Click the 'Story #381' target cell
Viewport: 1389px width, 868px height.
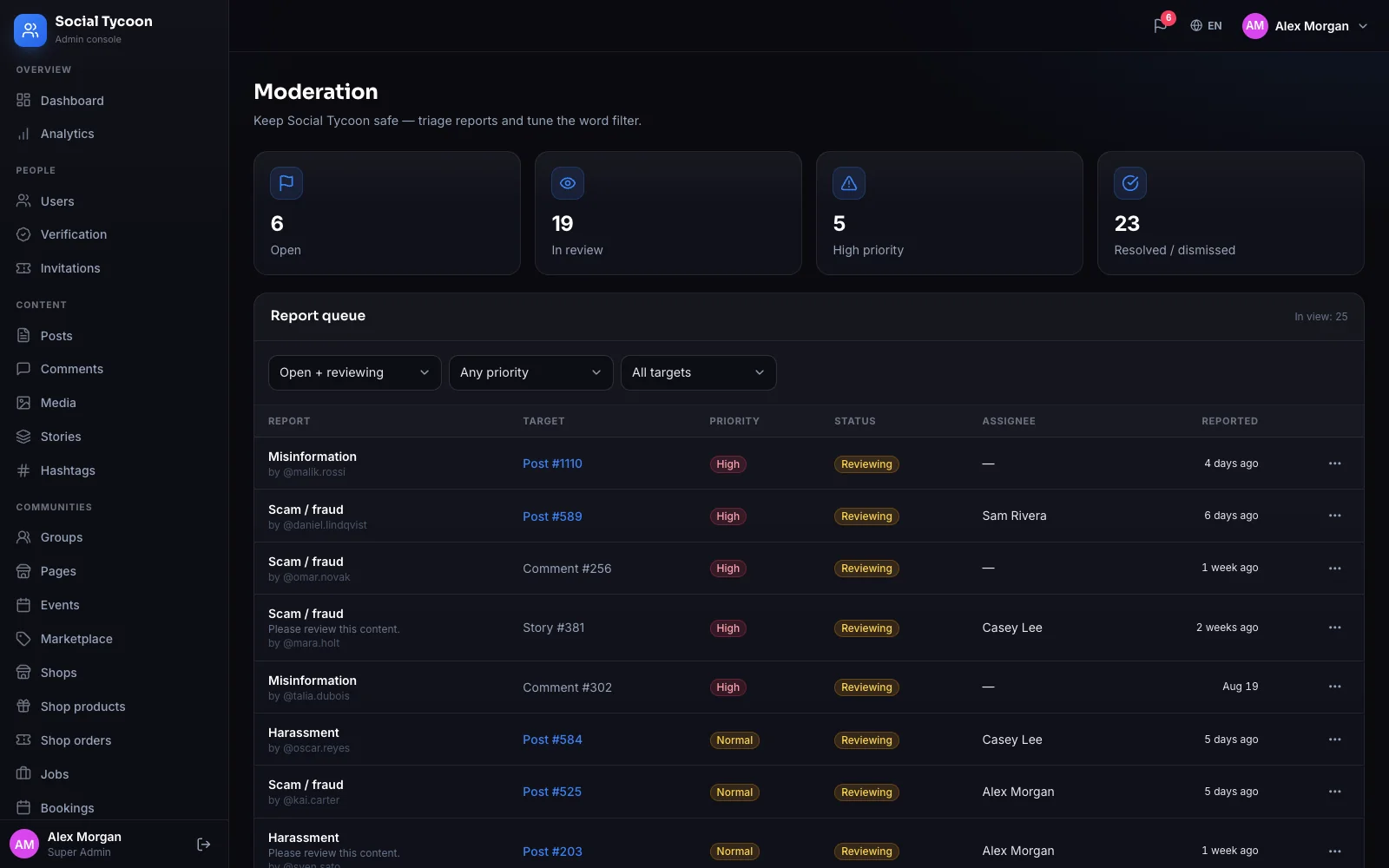click(x=553, y=628)
